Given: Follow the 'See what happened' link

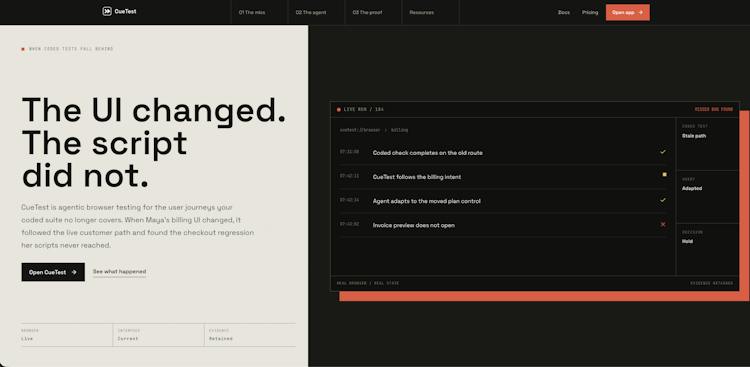Looking at the screenshot, I should point(119,272).
